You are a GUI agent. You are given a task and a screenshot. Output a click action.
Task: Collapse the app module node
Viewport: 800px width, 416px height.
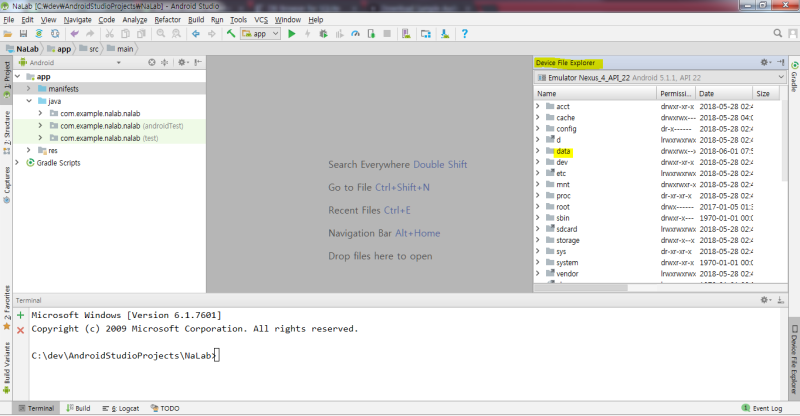(18, 77)
